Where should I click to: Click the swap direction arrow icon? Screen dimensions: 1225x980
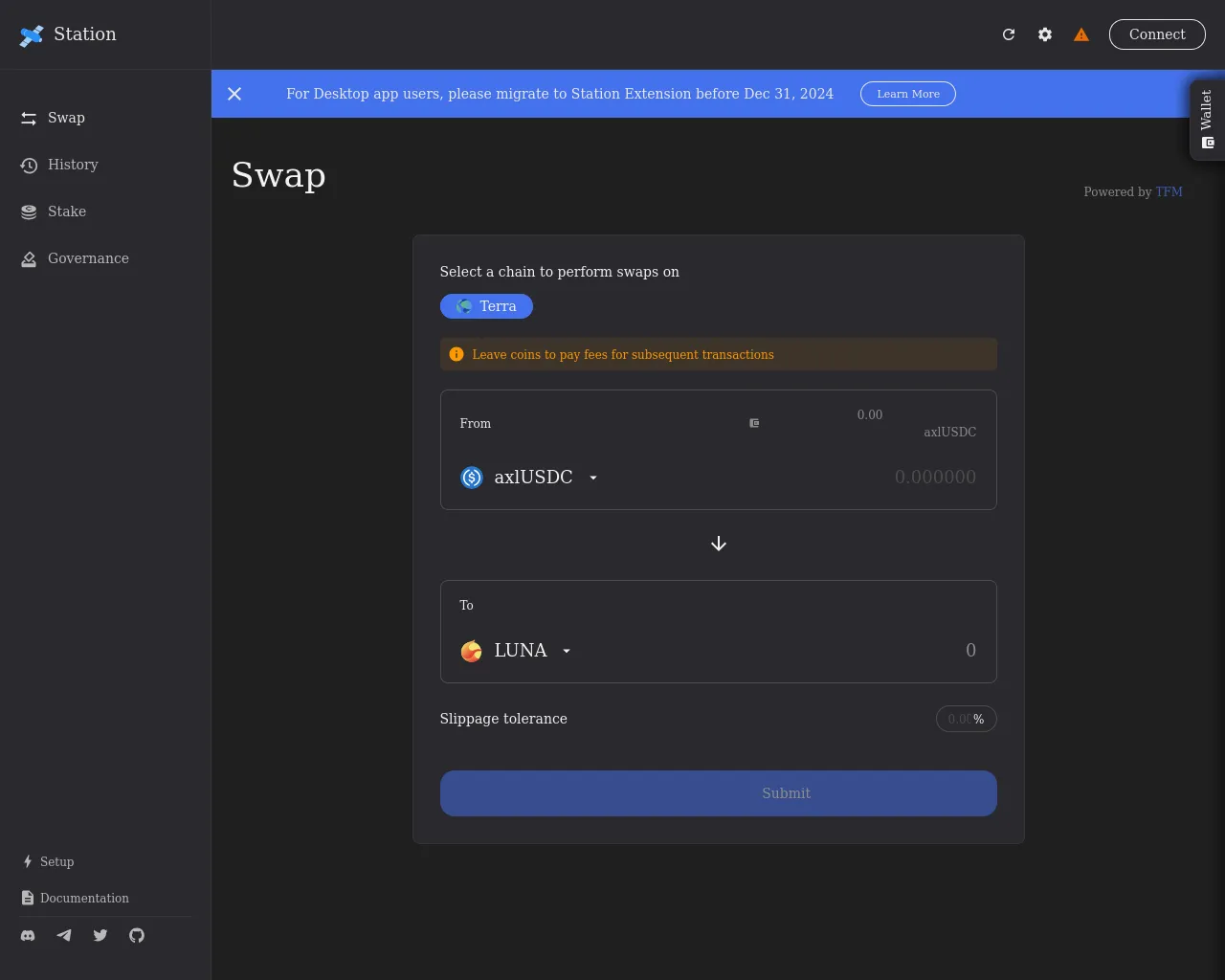(x=719, y=544)
